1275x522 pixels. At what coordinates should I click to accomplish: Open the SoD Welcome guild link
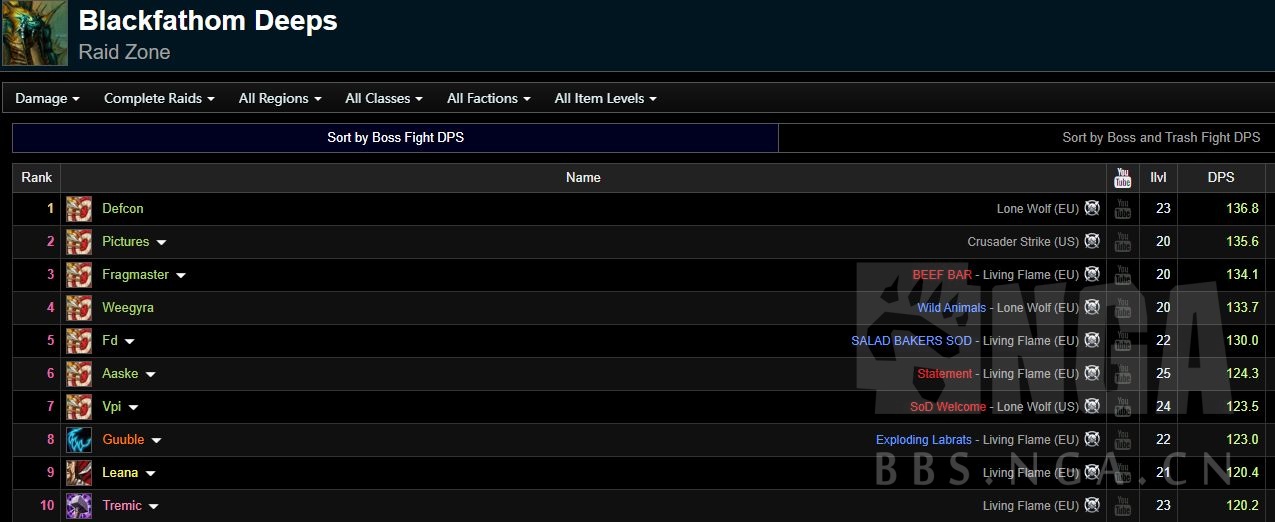tap(948, 407)
